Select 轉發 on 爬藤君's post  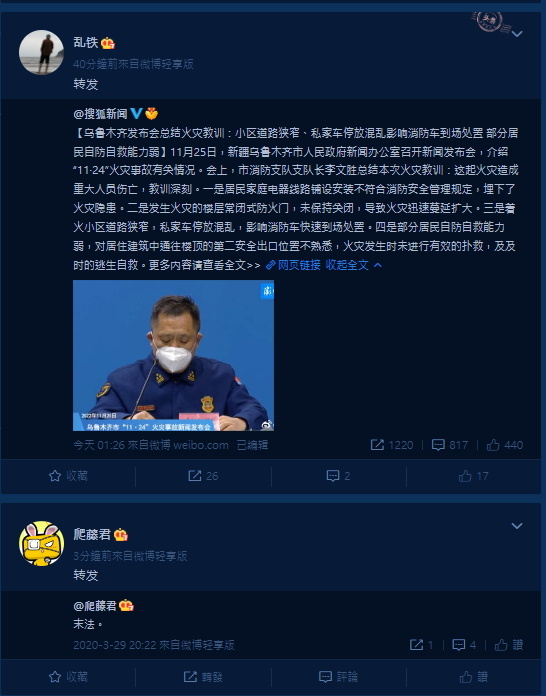(203, 677)
